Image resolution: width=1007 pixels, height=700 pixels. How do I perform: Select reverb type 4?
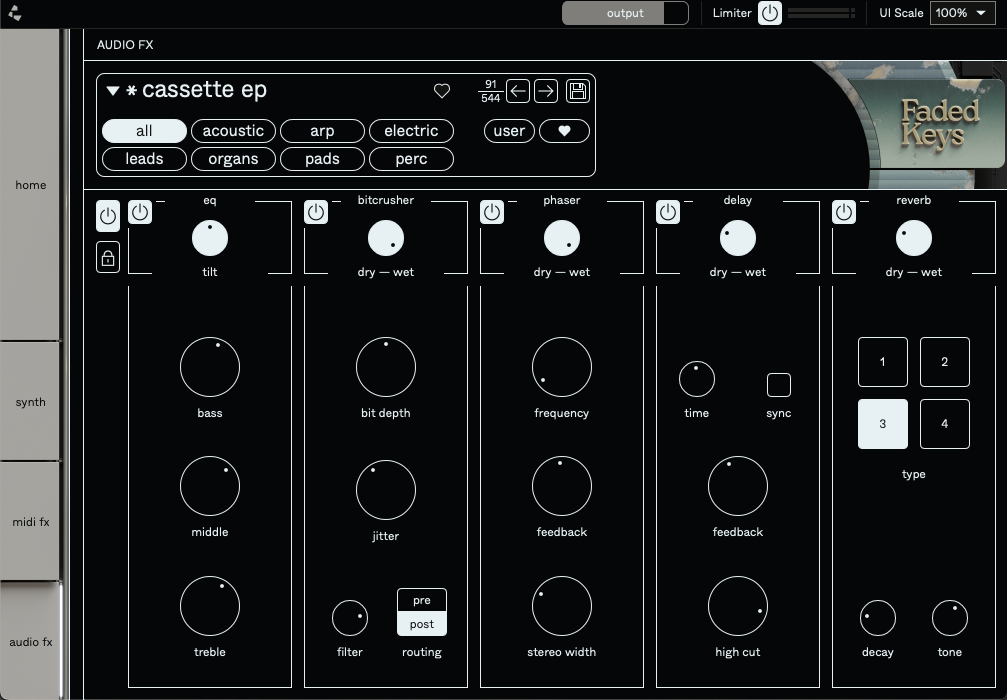[x=944, y=423]
